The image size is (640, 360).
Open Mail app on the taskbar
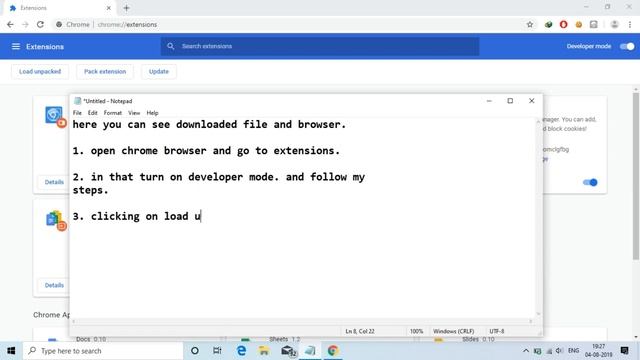click(x=288, y=351)
